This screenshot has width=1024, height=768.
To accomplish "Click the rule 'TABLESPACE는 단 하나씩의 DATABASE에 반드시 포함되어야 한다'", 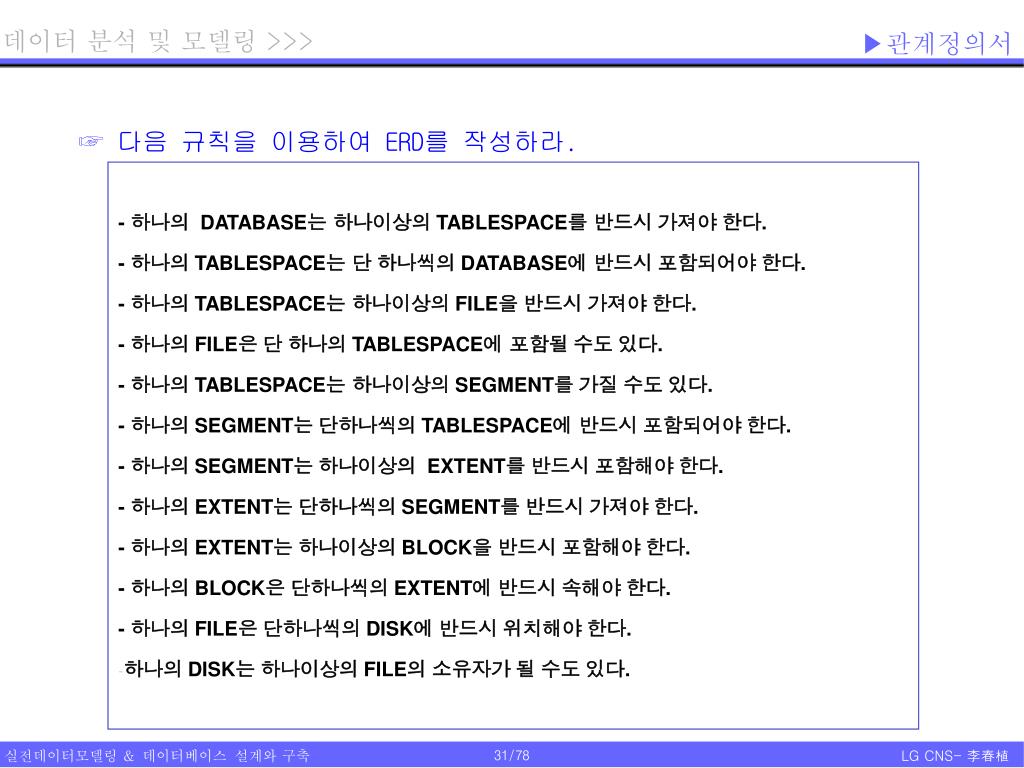I will tap(462, 263).
